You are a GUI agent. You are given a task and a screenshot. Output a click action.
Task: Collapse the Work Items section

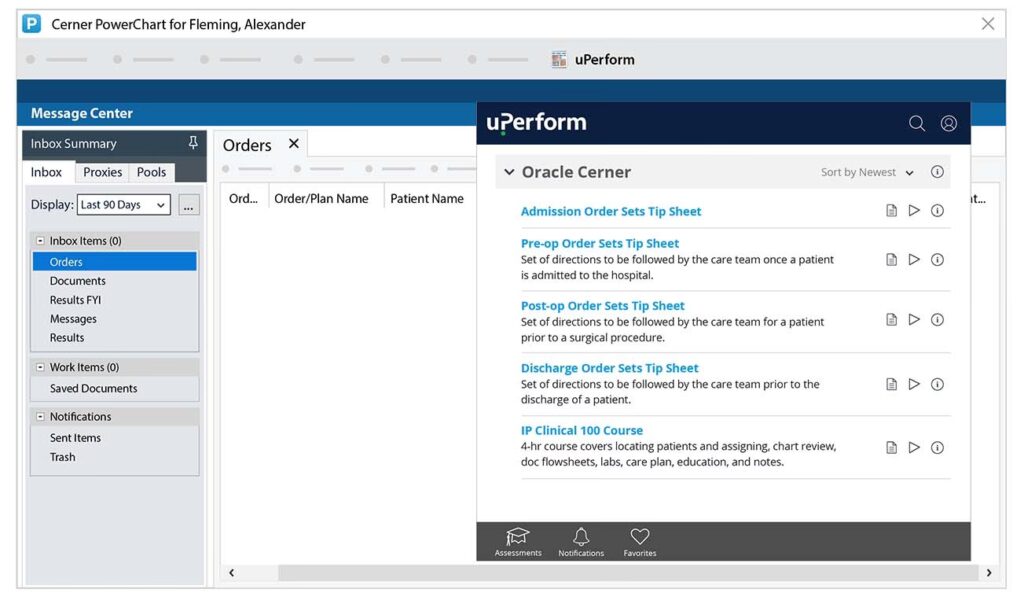[x=40, y=367]
